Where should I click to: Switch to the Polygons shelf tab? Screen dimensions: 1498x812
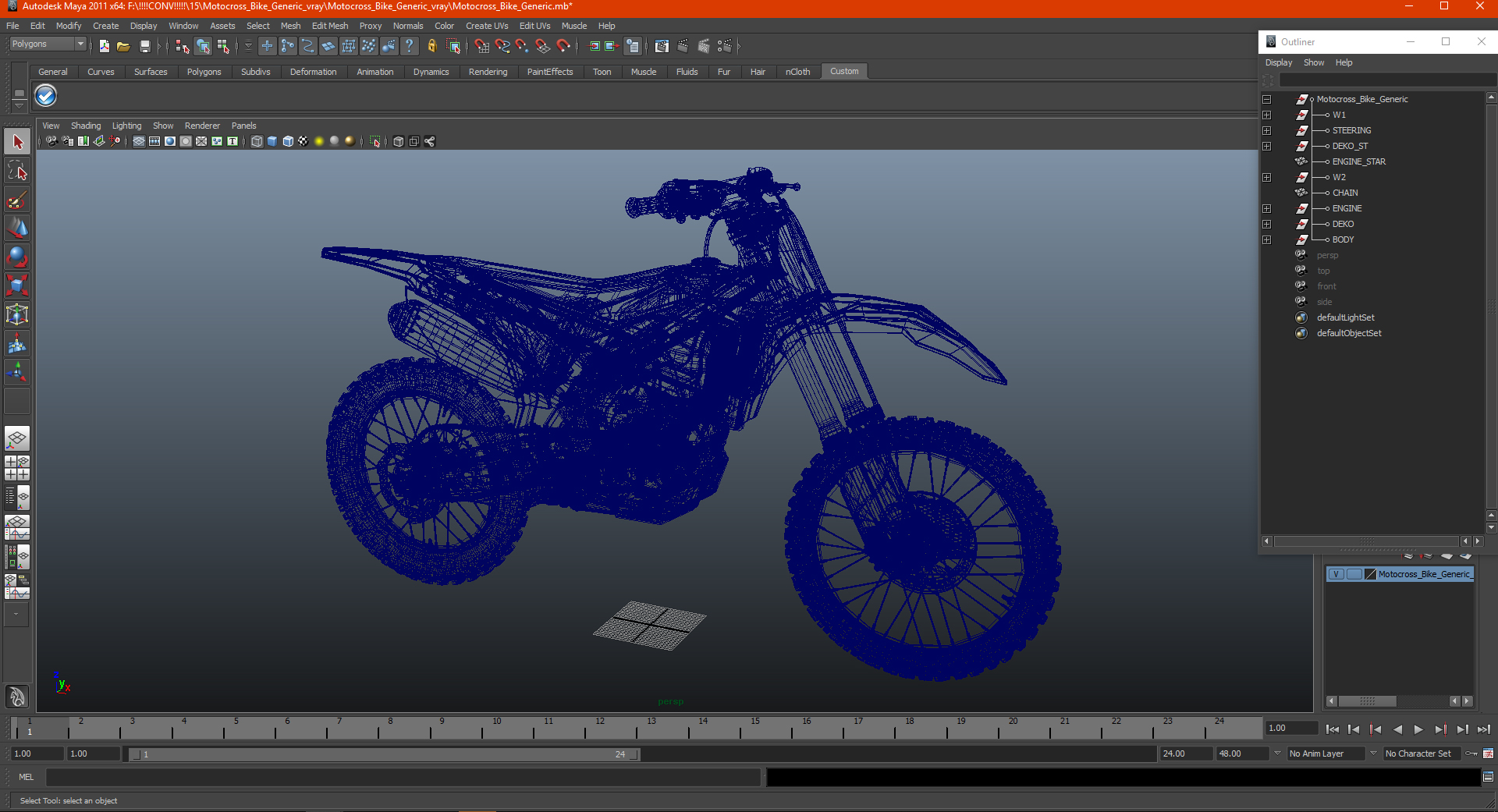pos(204,72)
